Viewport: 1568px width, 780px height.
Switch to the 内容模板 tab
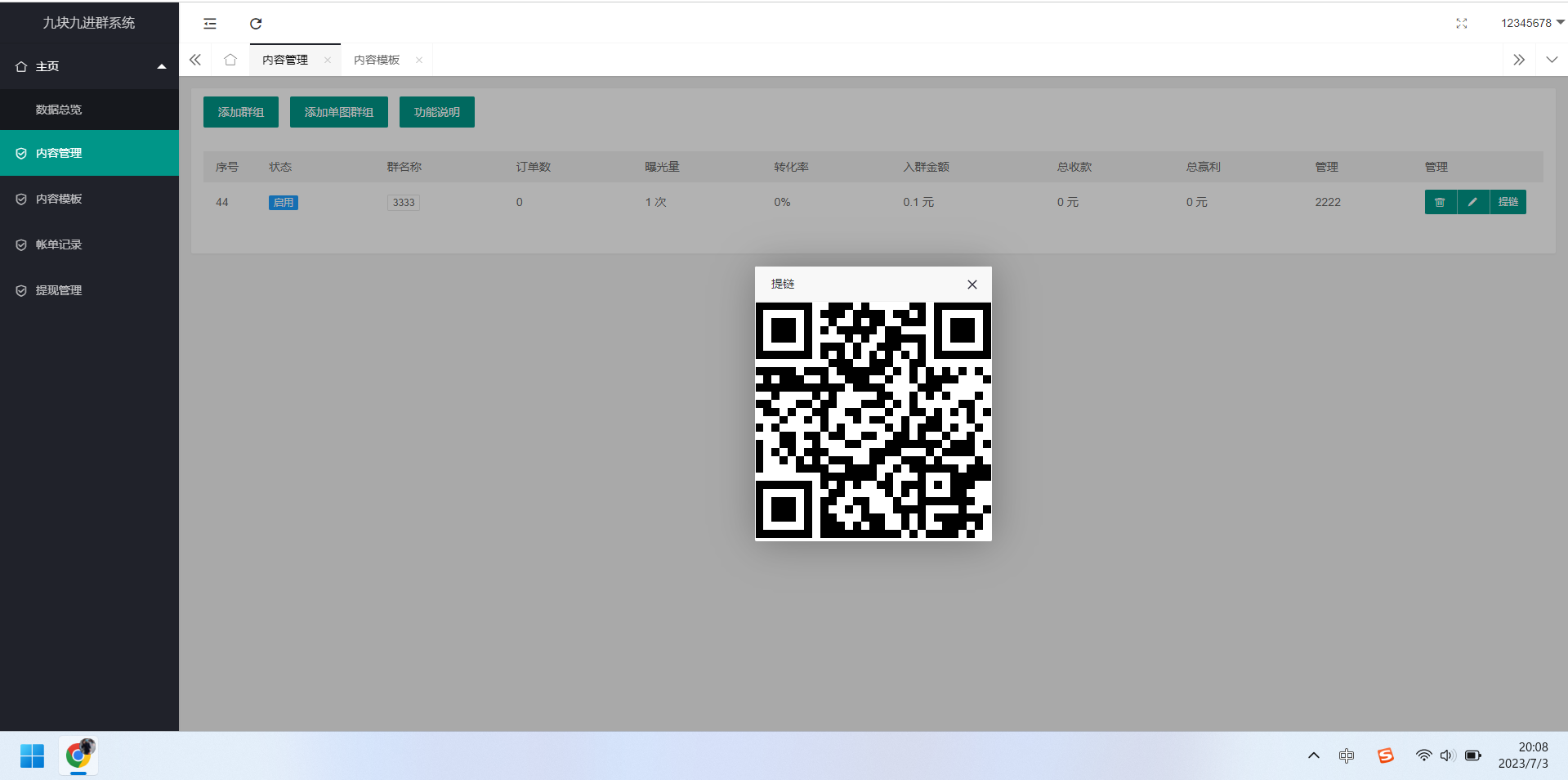[x=377, y=60]
